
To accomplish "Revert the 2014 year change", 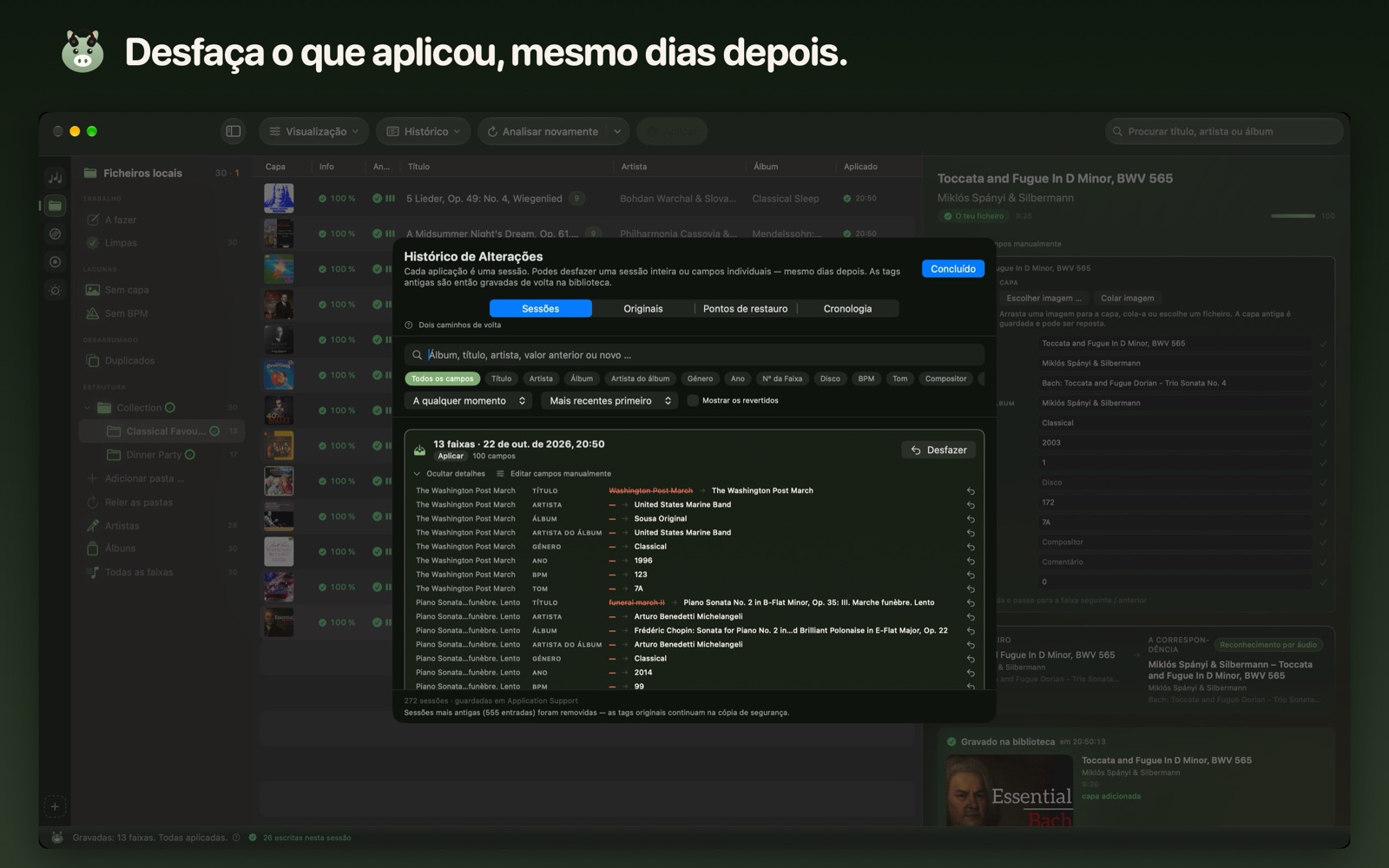I will click(971, 673).
